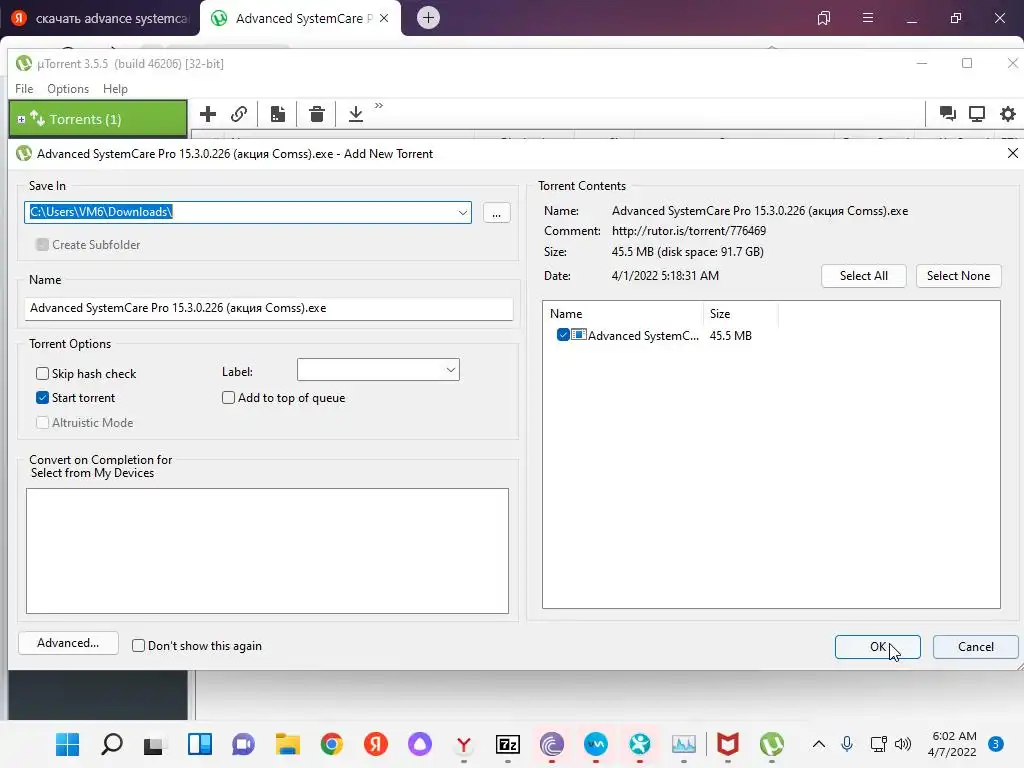Image resolution: width=1024 pixels, height=768 pixels.
Task: Select Torrents (1) in the sidebar
Action: [x=98, y=119]
